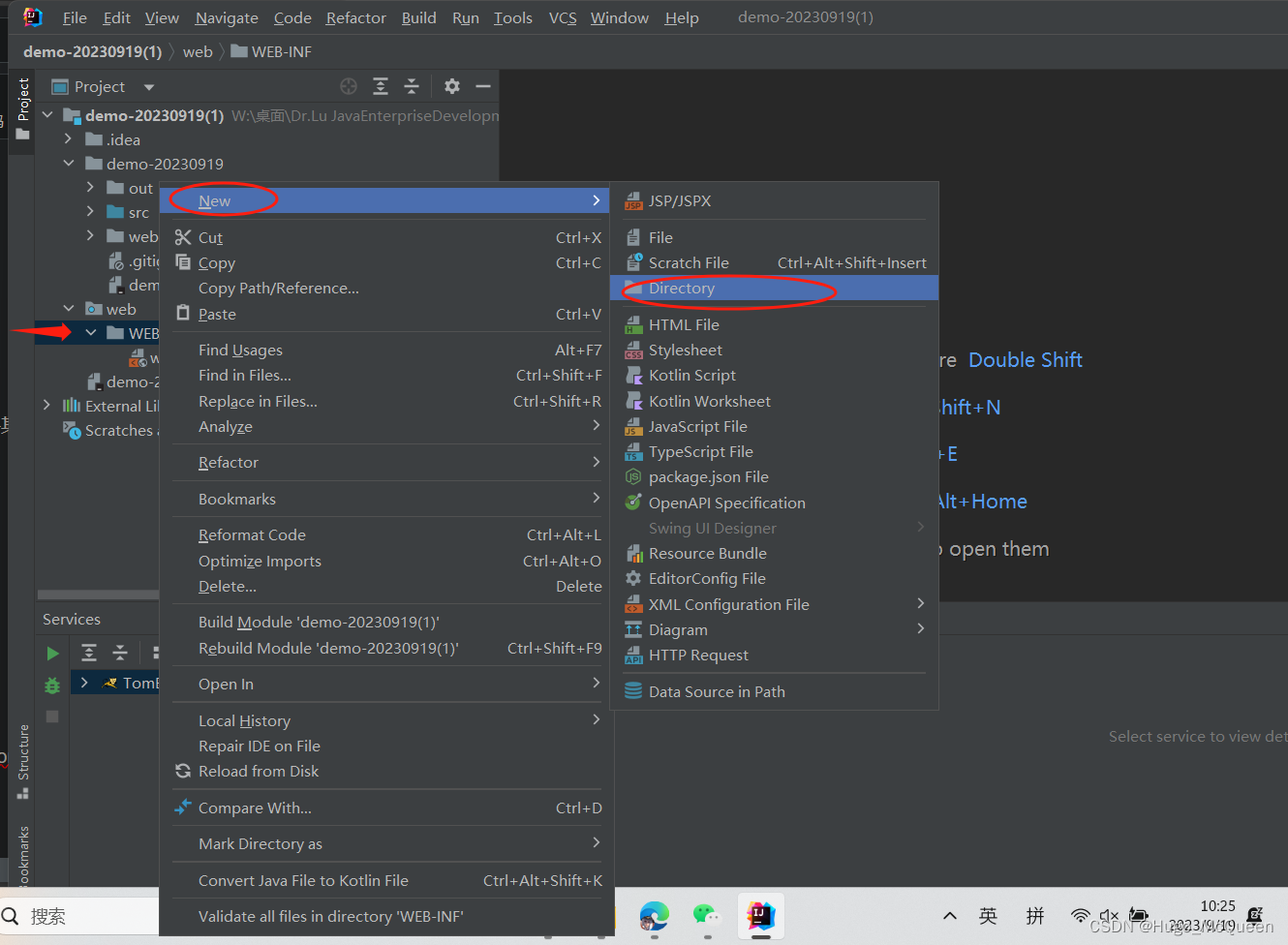Image resolution: width=1288 pixels, height=945 pixels.
Task: Select New in the context menu
Action: click(386, 200)
